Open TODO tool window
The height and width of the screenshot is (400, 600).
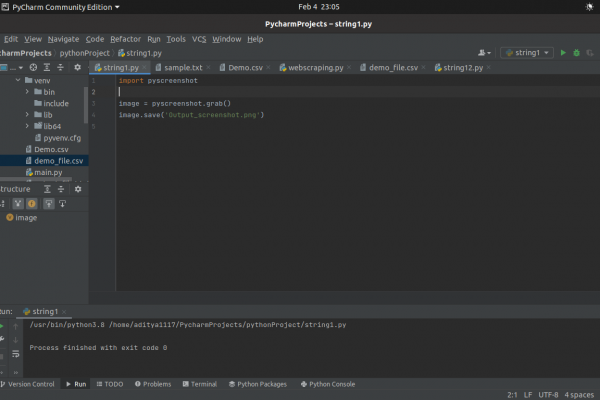tap(110, 384)
